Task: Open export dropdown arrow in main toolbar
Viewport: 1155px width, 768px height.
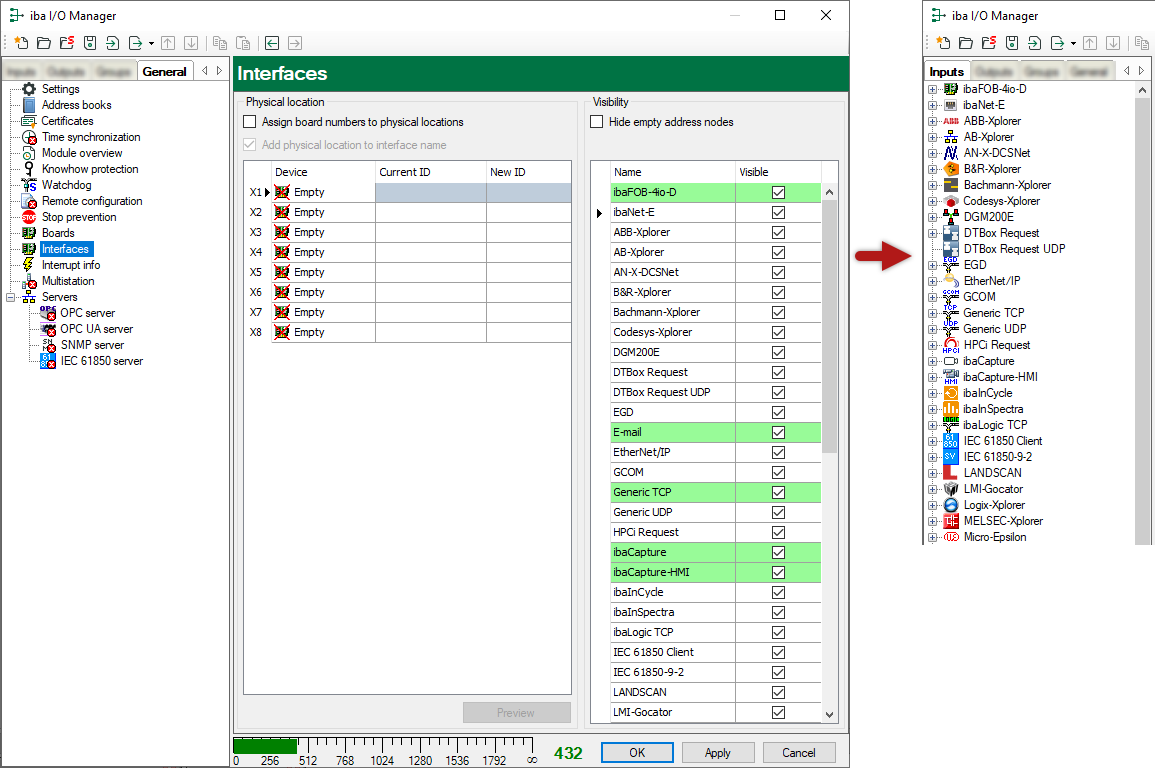Action: tap(152, 43)
